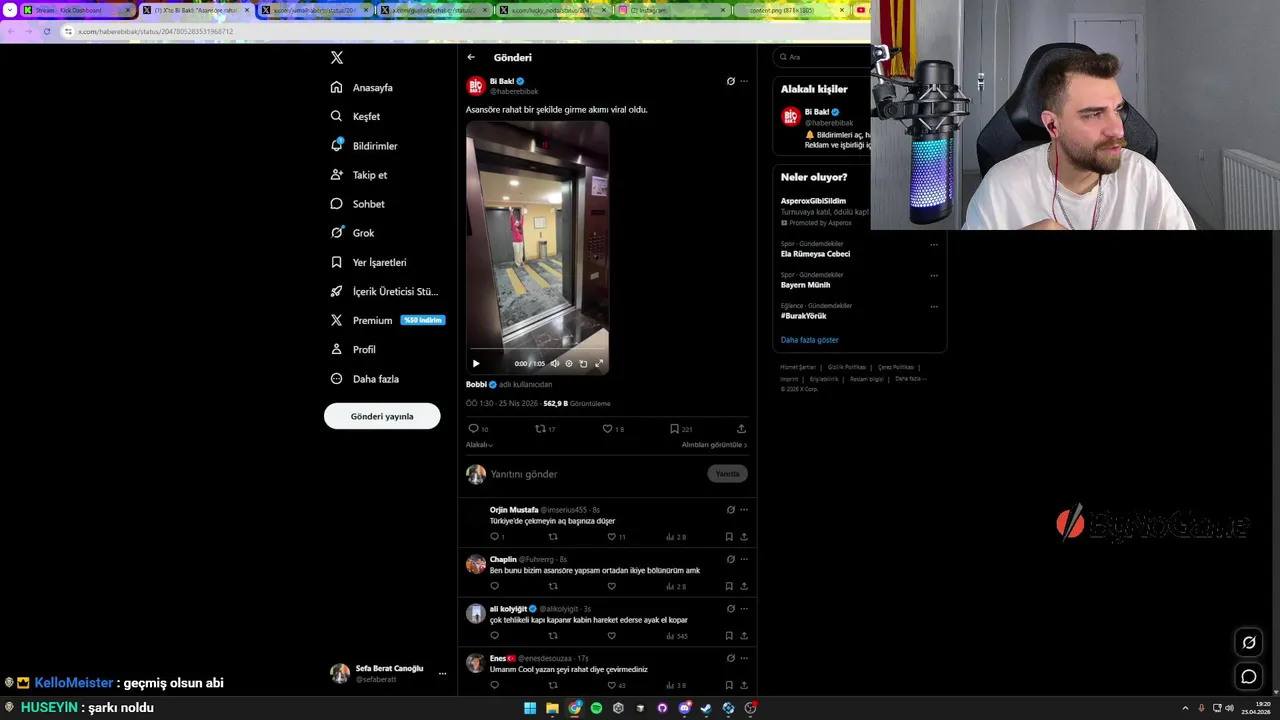Click the video progress bar
This screenshot has height=720, width=1280.
[x=537, y=349]
